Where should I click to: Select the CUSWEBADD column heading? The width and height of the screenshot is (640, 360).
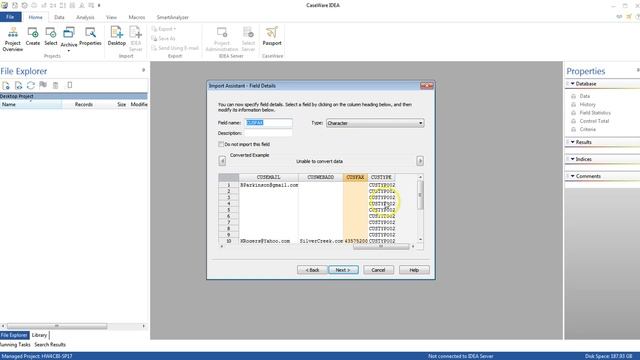(320, 177)
